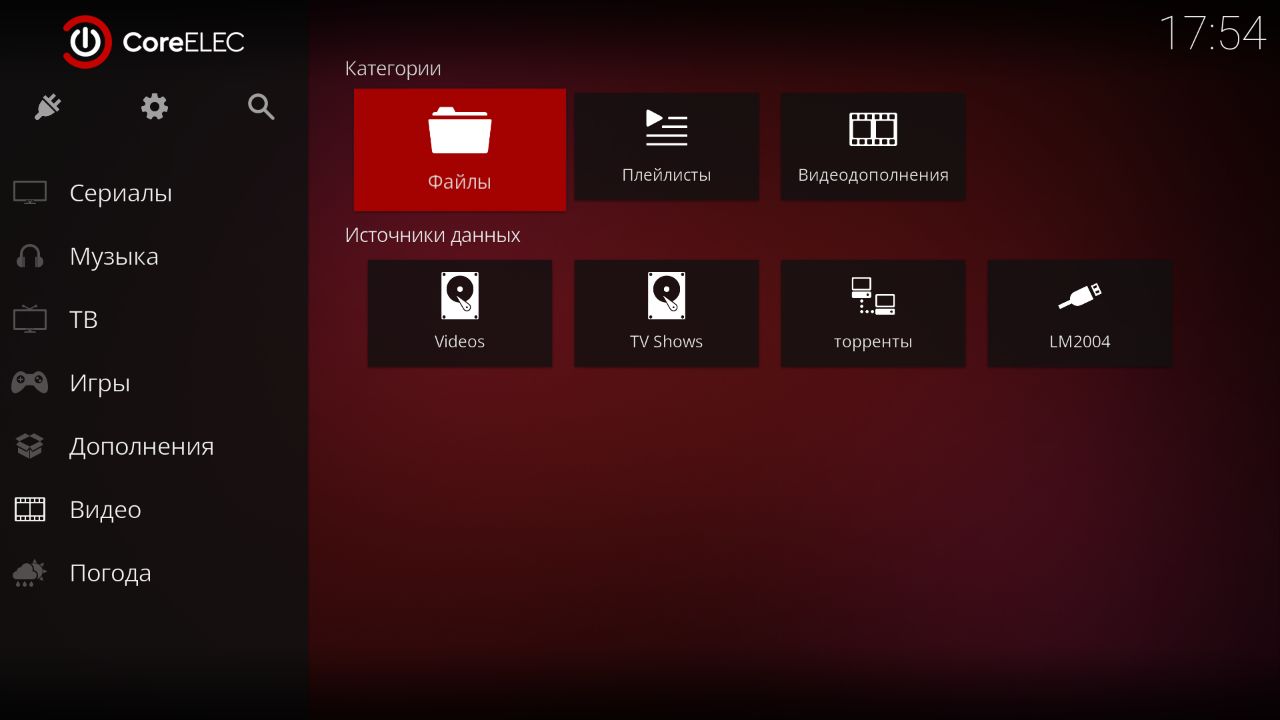
Task: Click the CoreELEC title text
Action: (183, 42)
